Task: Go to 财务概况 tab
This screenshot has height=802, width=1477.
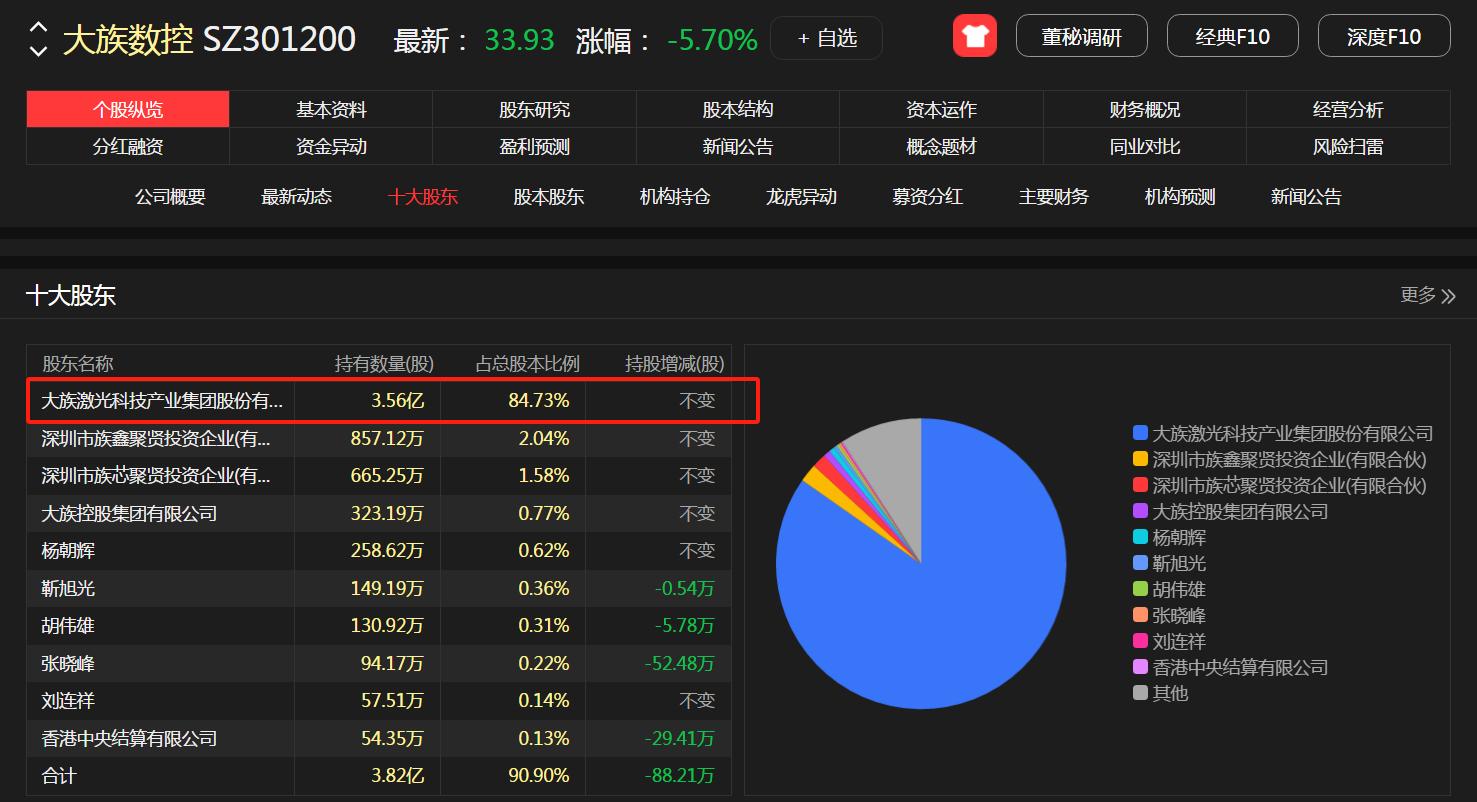Action: pos(1144,110)
